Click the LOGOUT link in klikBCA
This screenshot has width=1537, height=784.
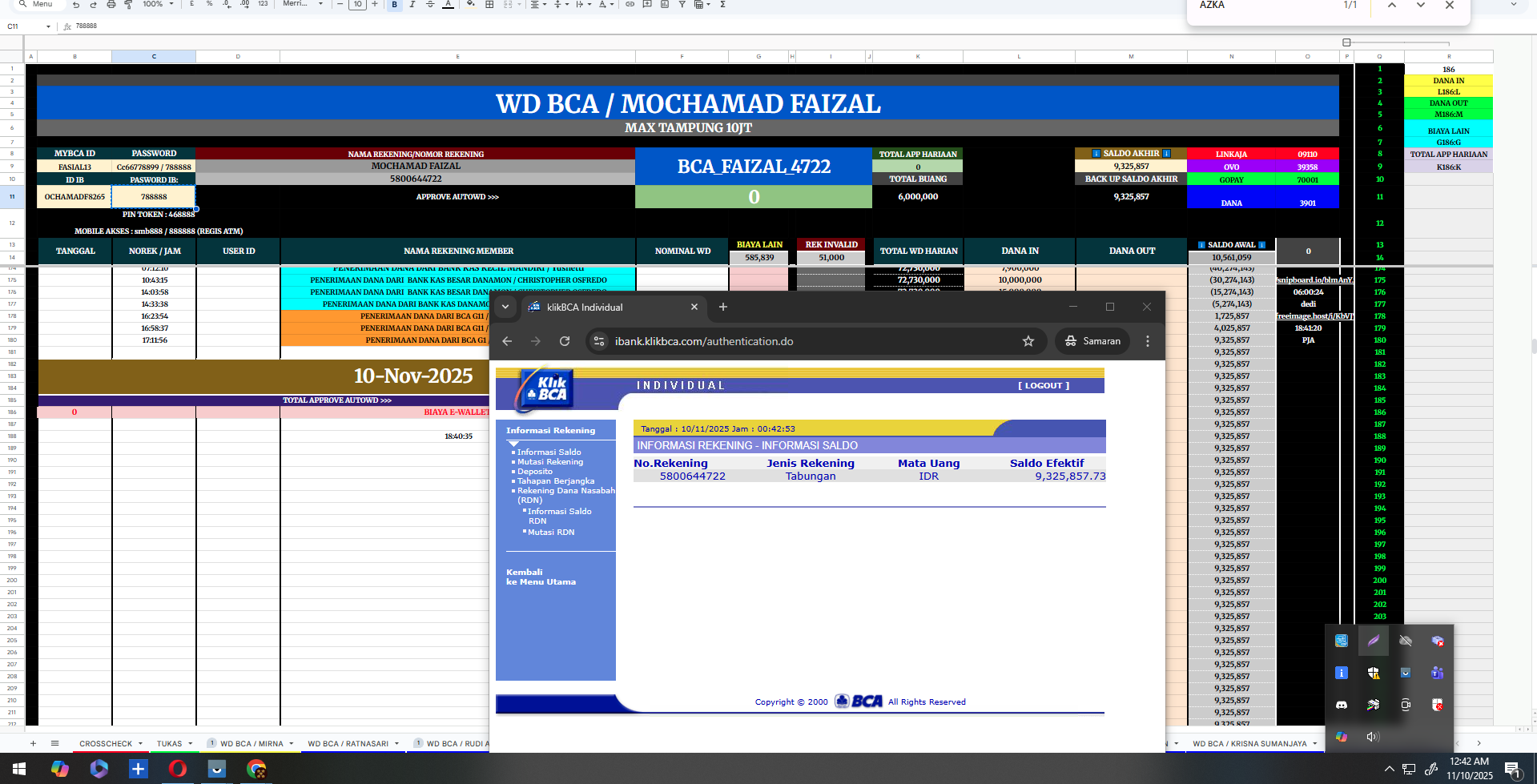(x=1044, y=385)
